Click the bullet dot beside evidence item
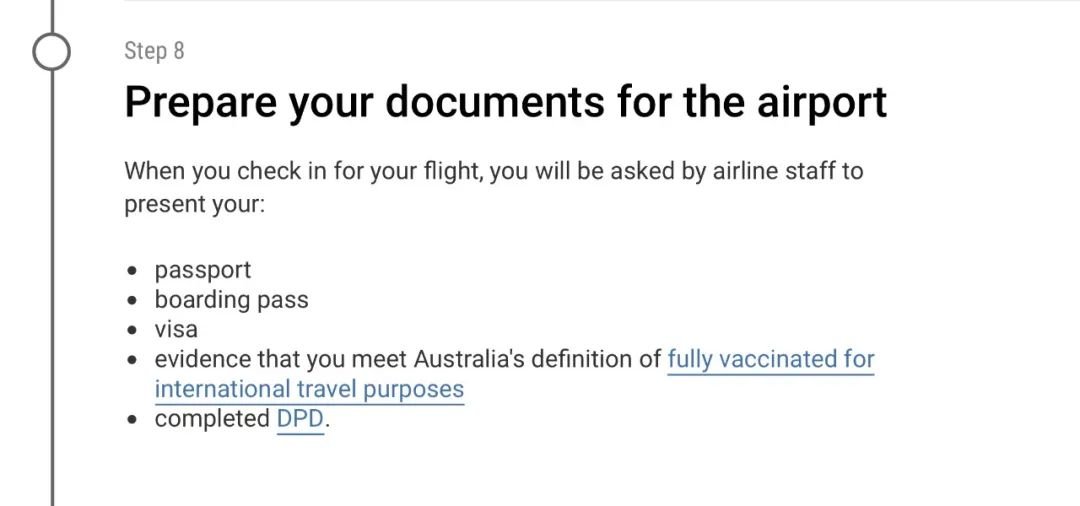 coord(133,361)
